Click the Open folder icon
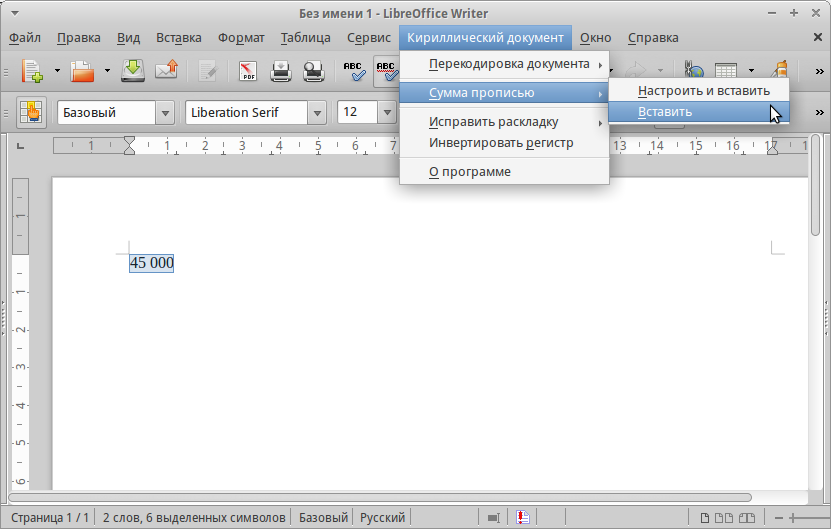Screen dimensions: 831x529 (82, 71)
